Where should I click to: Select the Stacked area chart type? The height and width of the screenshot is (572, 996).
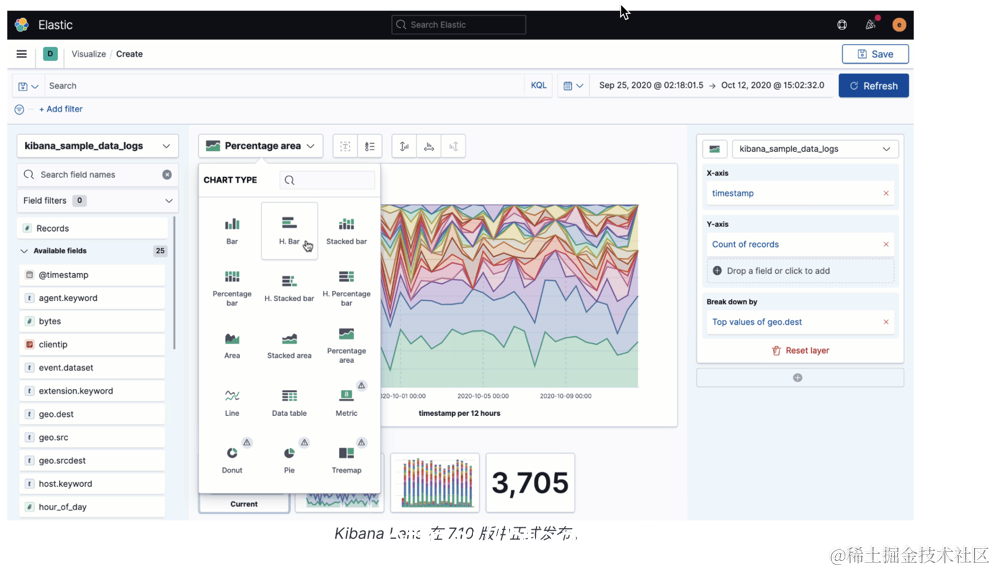[x=289, y=345]
